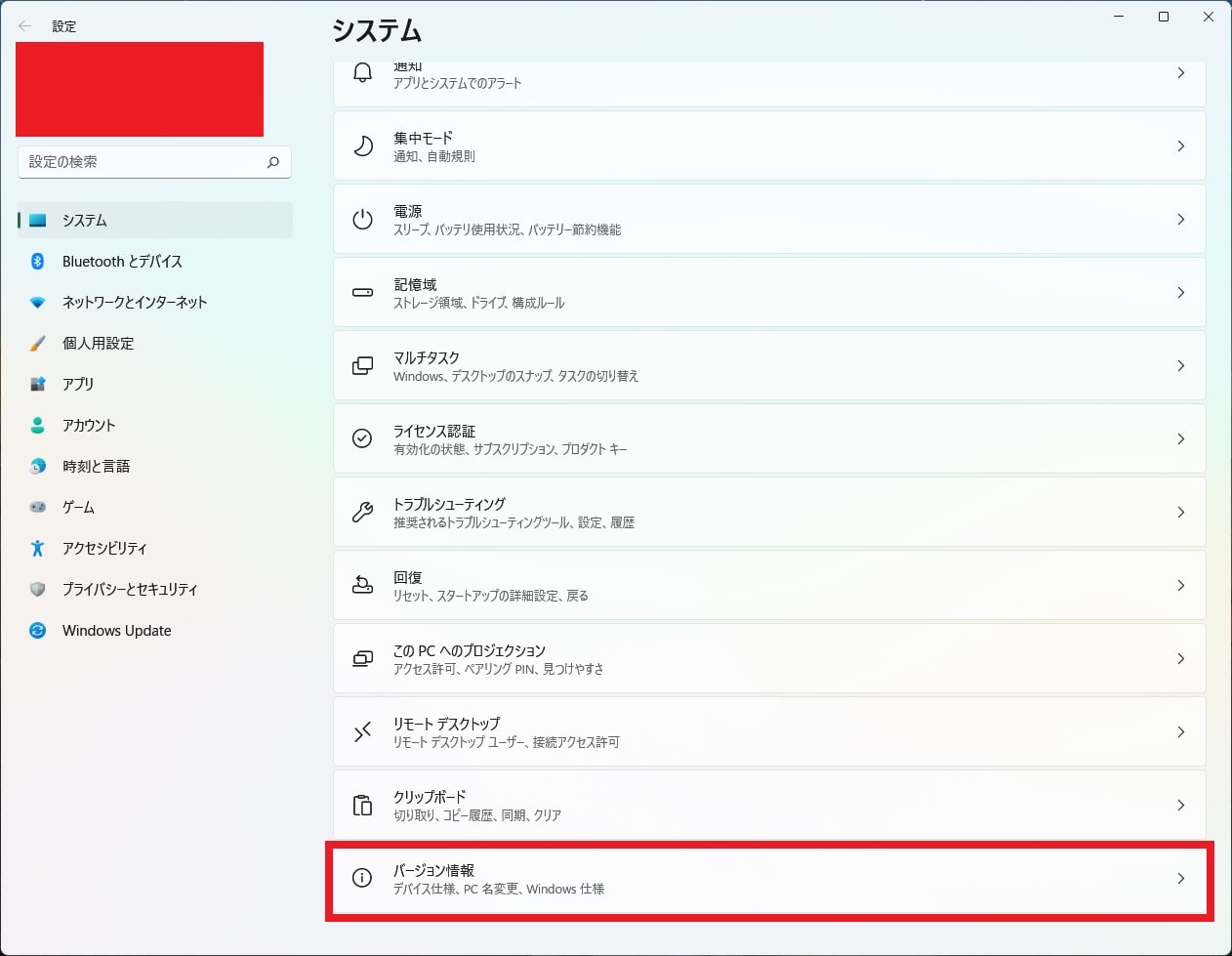The height and width of the screenshot is (956, 1232).
Task: Click the Windows Update sync icon
Action: click(x=38, y=631)
